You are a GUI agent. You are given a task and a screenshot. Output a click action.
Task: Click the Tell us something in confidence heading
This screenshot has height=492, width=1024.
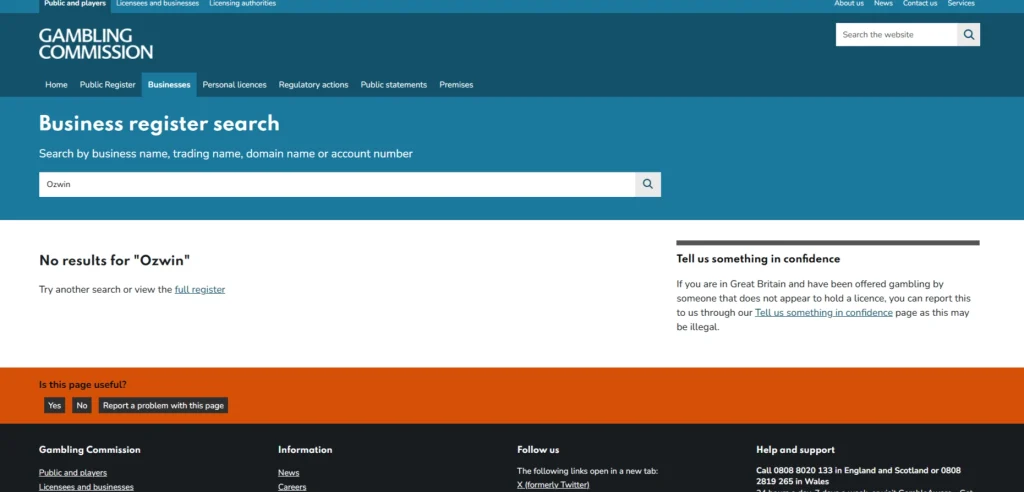point(758,259)
